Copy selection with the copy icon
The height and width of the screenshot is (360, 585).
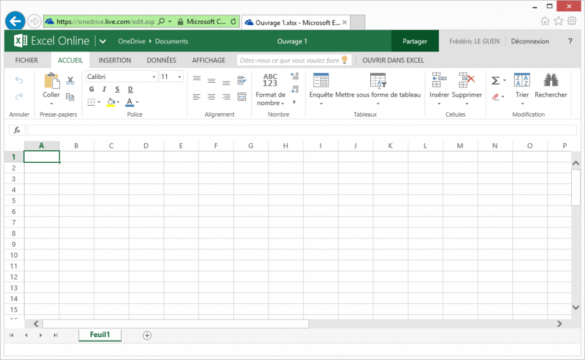pos(70,97)
